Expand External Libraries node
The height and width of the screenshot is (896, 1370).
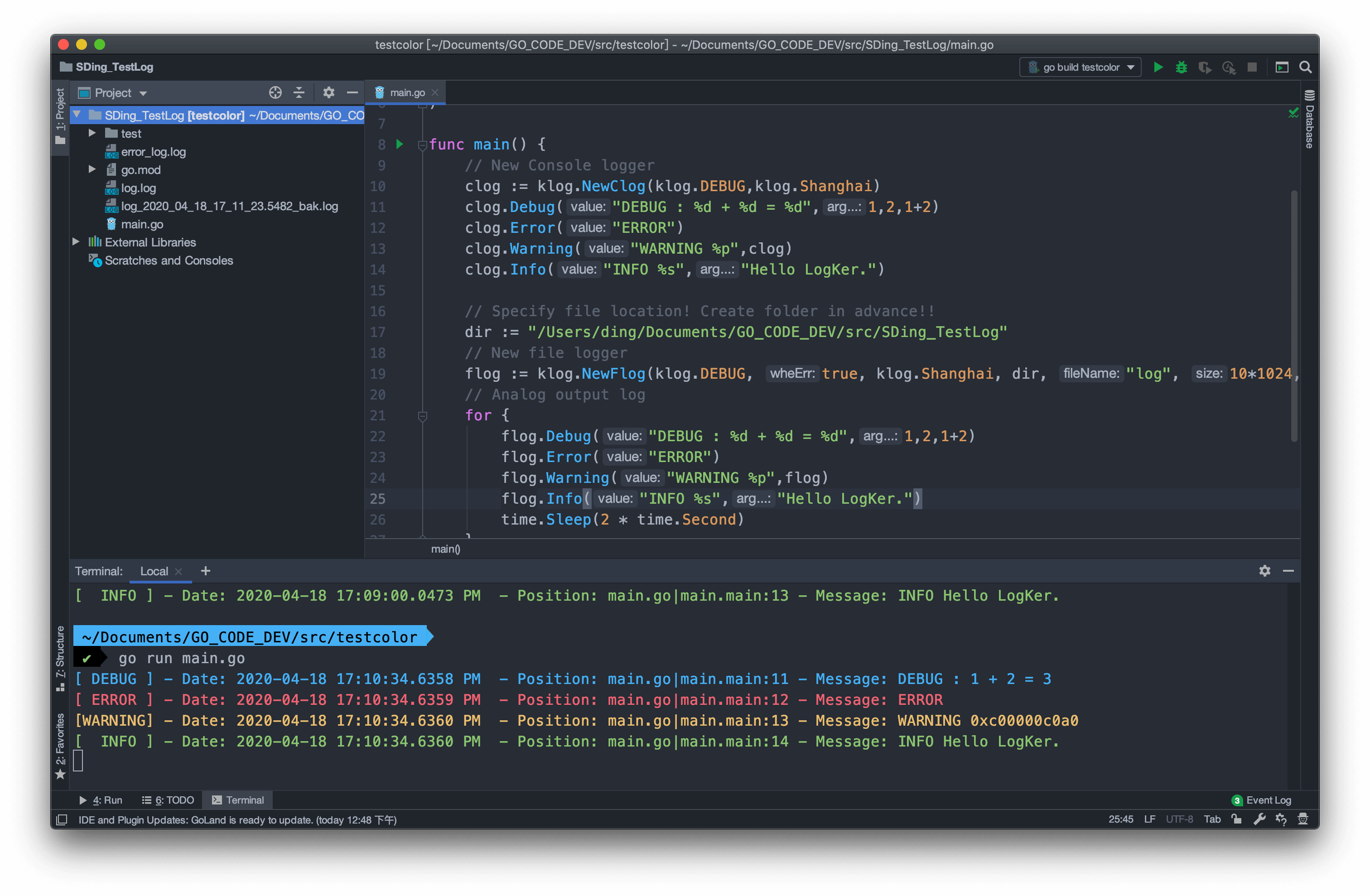[x=76, y=242]
